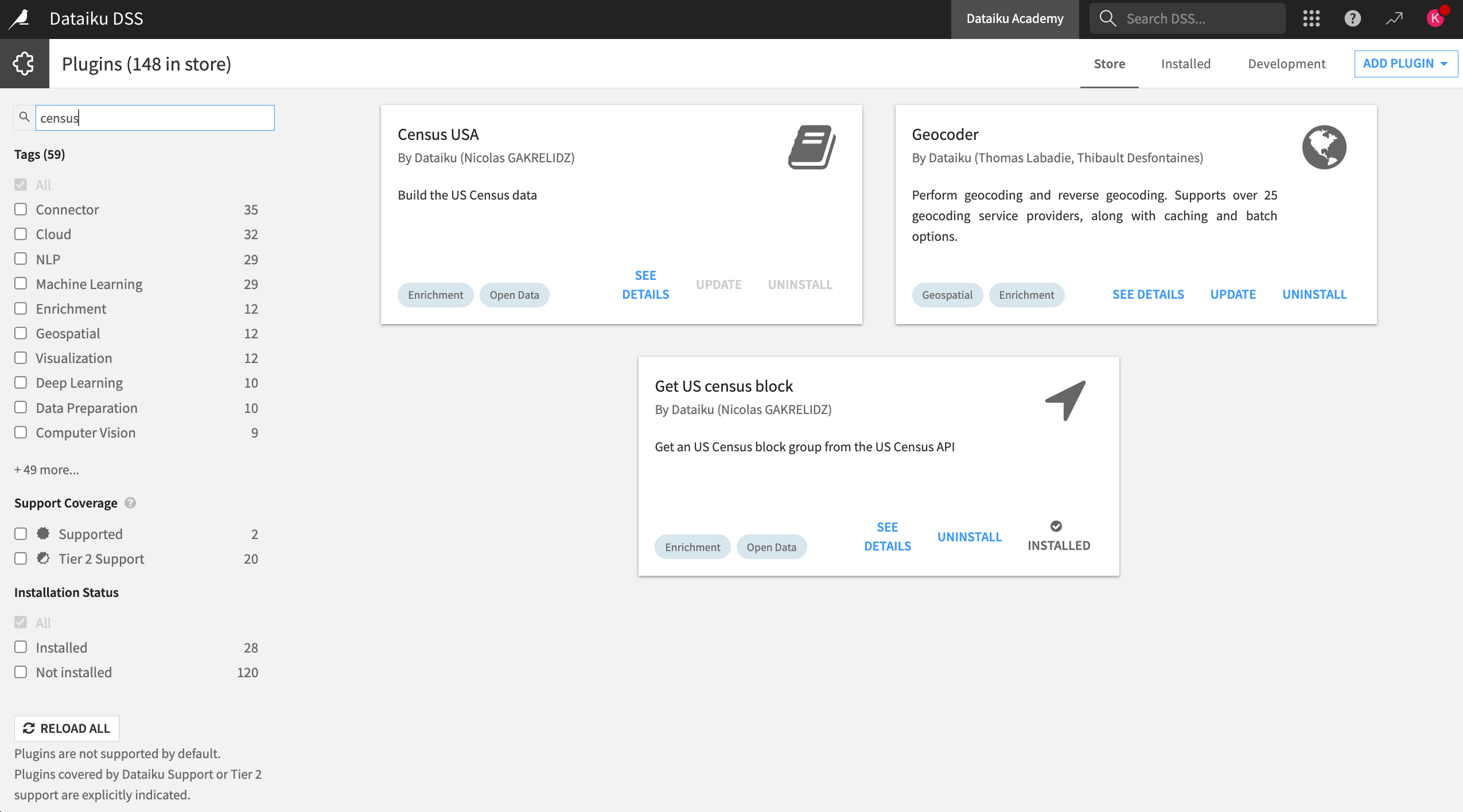This screenshot has width=1463, height=812.
Task: Click the greyed UNINSTALL on Census USA
Action: pyautogui.click(x=800, y=284)
